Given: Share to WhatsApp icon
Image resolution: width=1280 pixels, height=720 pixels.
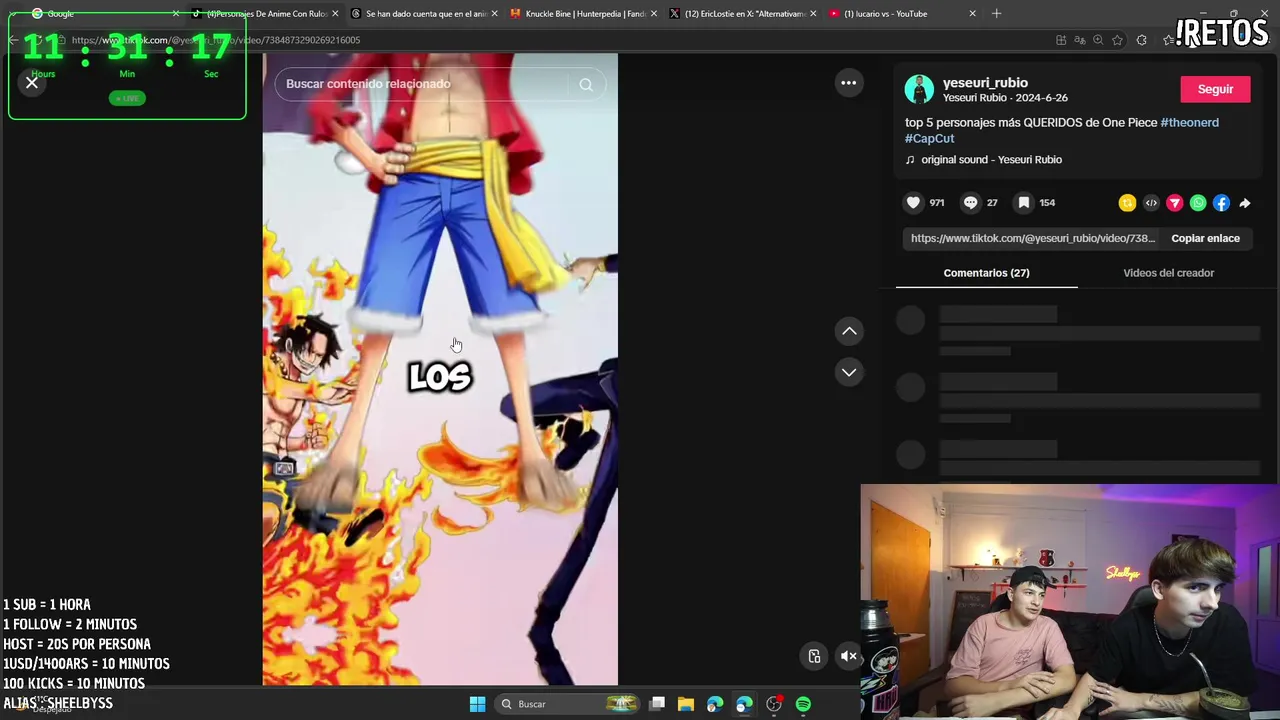Looking at the screenshot, I should (1198, 203).
